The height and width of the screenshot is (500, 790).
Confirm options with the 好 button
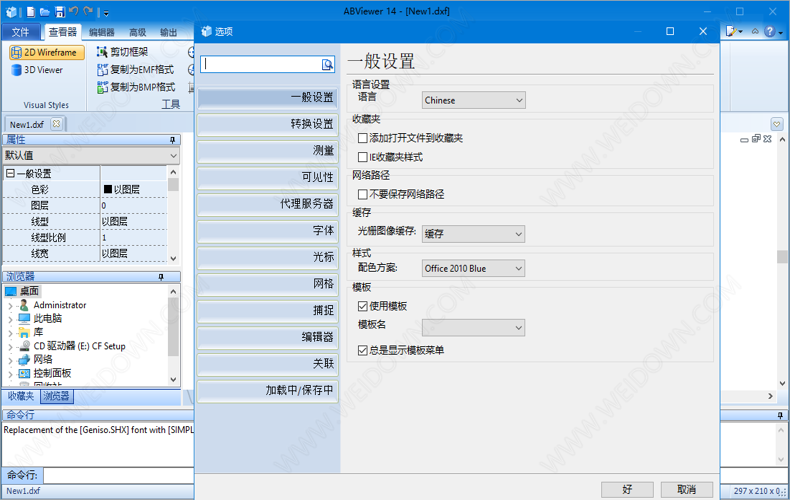[x=627, y=489]
